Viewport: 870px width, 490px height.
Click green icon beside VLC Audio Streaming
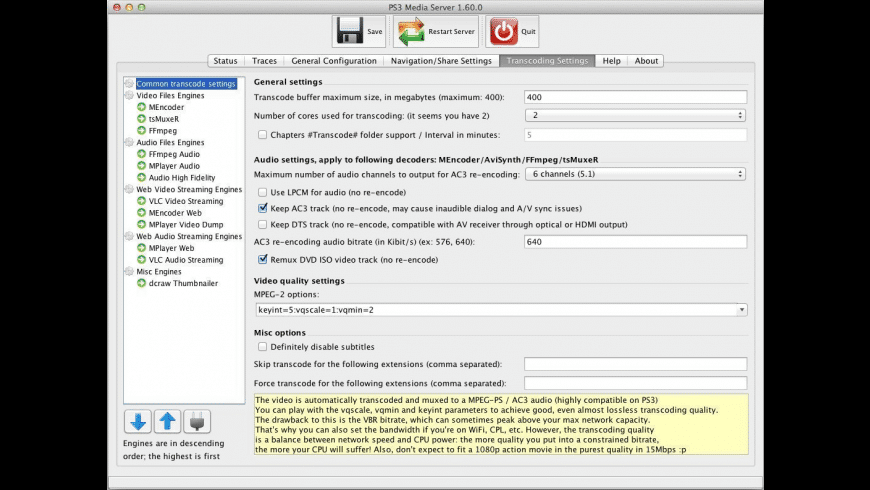coord(141,260)
